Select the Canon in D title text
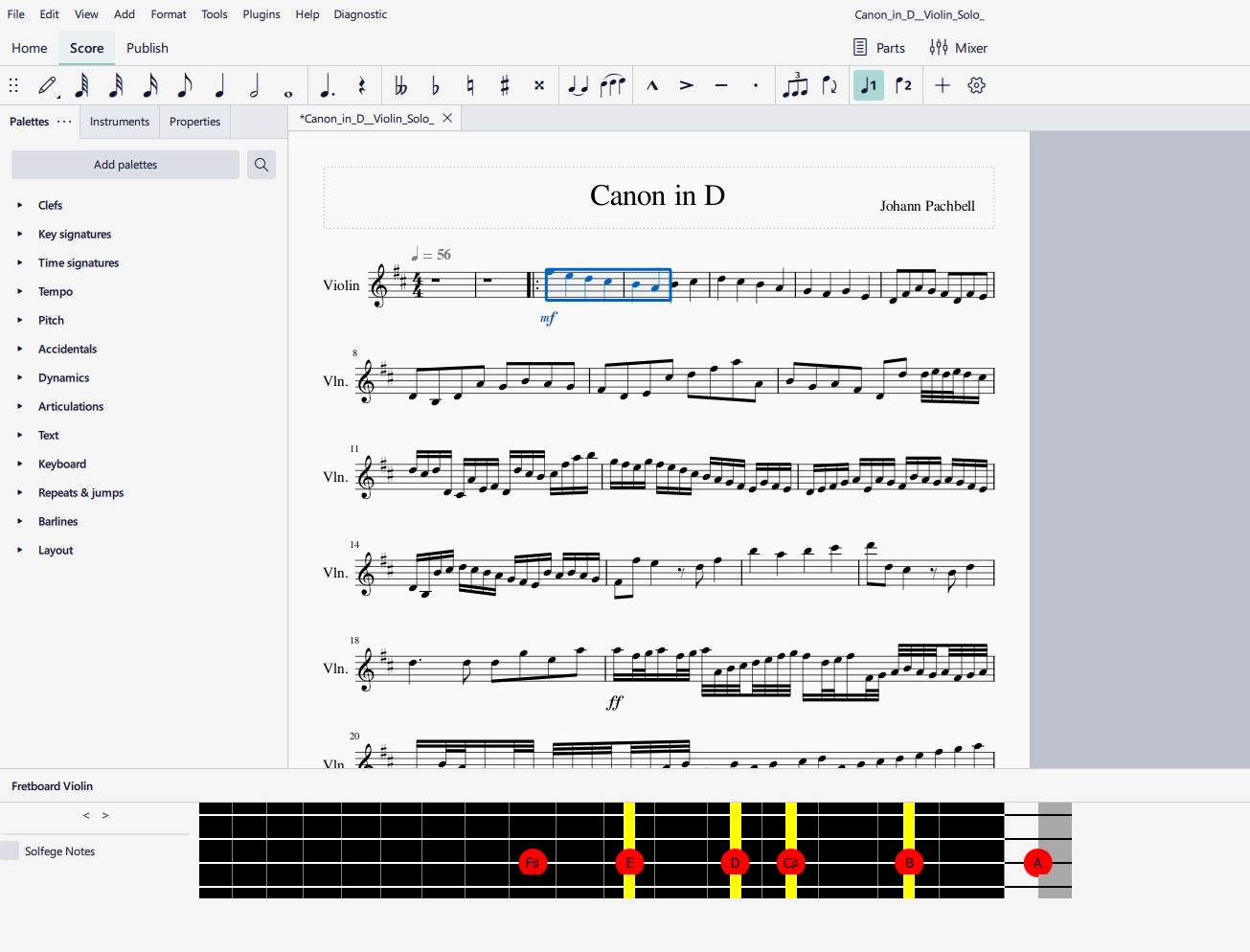Viewport: 1250px width, 952px height. click(x=657, y=195)
